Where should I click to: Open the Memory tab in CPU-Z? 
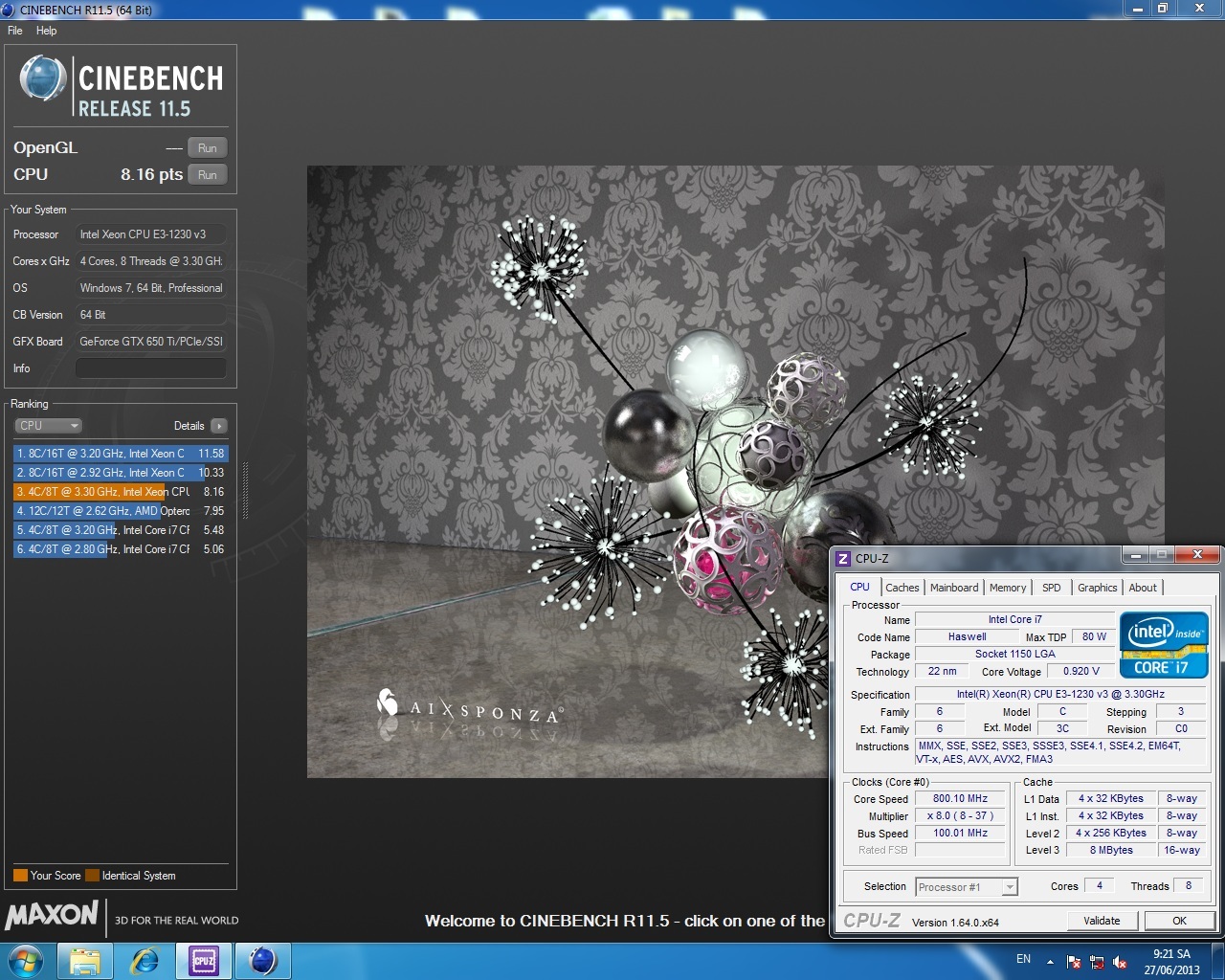coord(1008,588)
